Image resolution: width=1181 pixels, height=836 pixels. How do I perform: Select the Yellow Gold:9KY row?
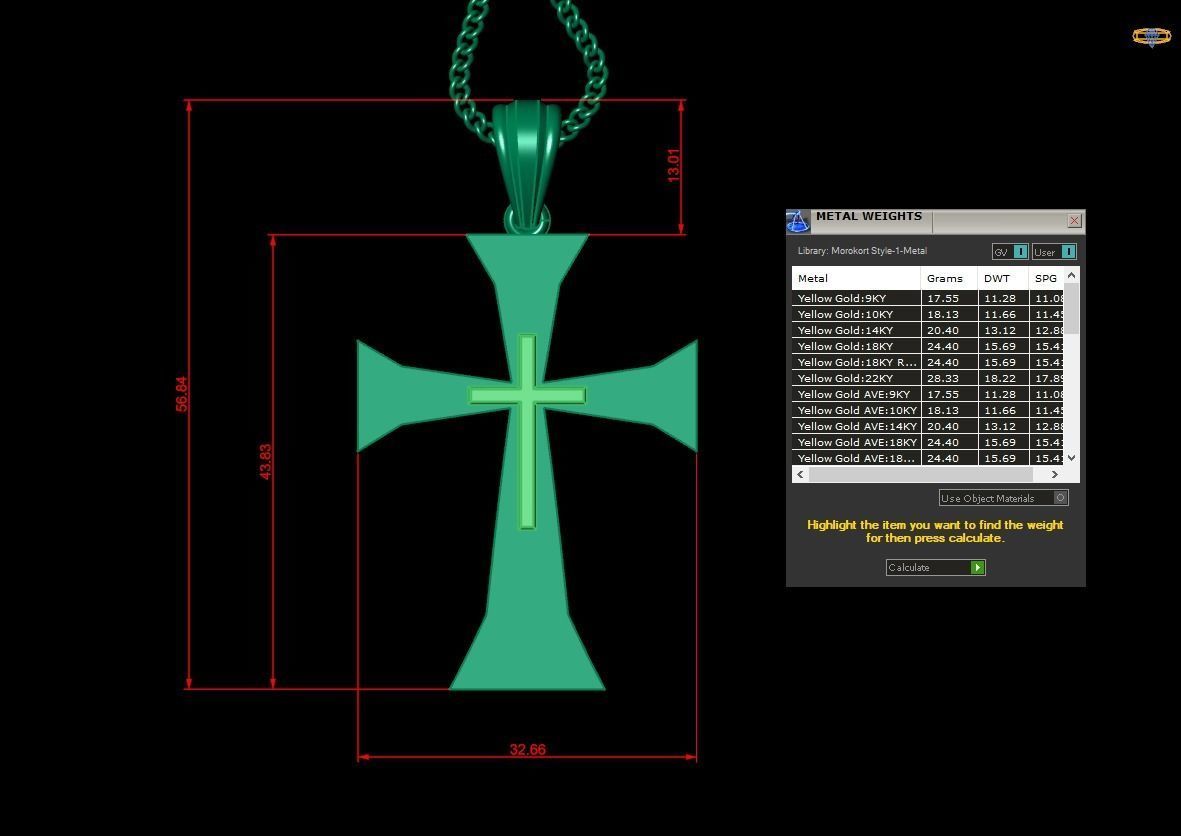point(927,298)
